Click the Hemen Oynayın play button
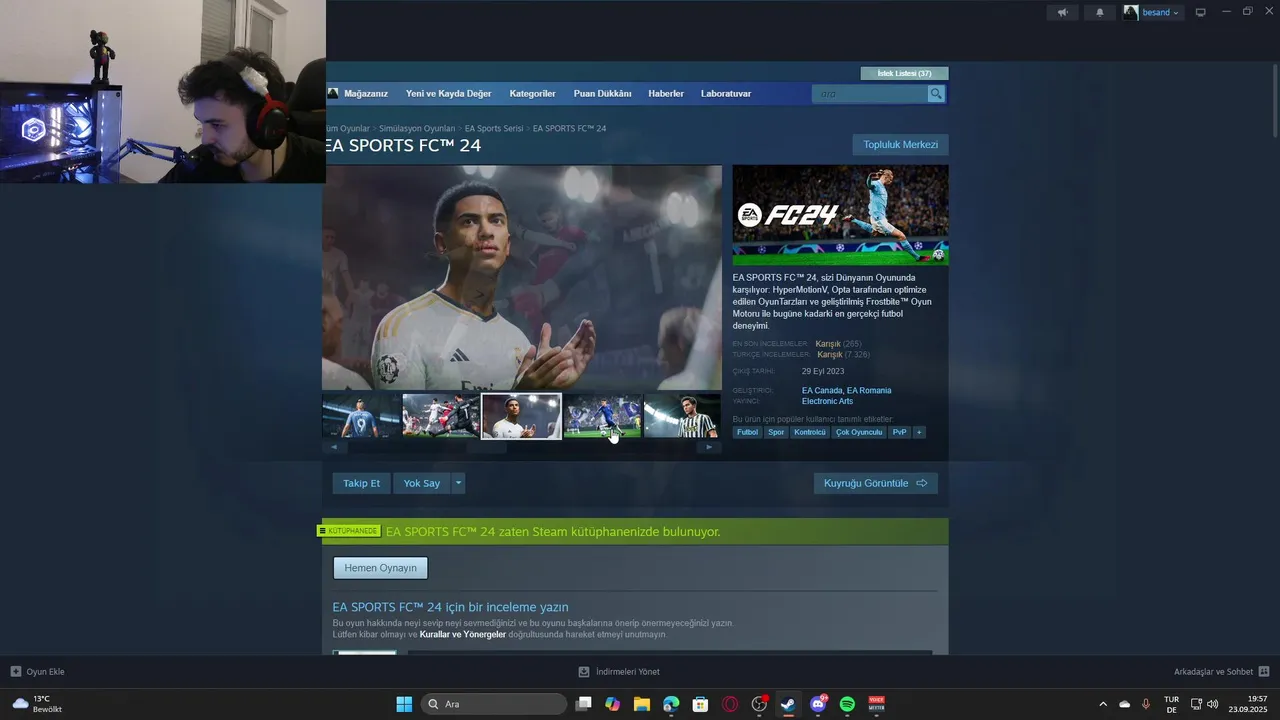The width and height of the screenshot is (1280, 720). coord(380,568)
